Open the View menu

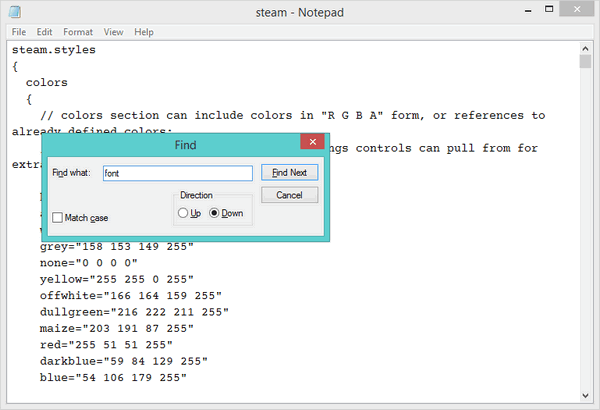tap(113, 32)
